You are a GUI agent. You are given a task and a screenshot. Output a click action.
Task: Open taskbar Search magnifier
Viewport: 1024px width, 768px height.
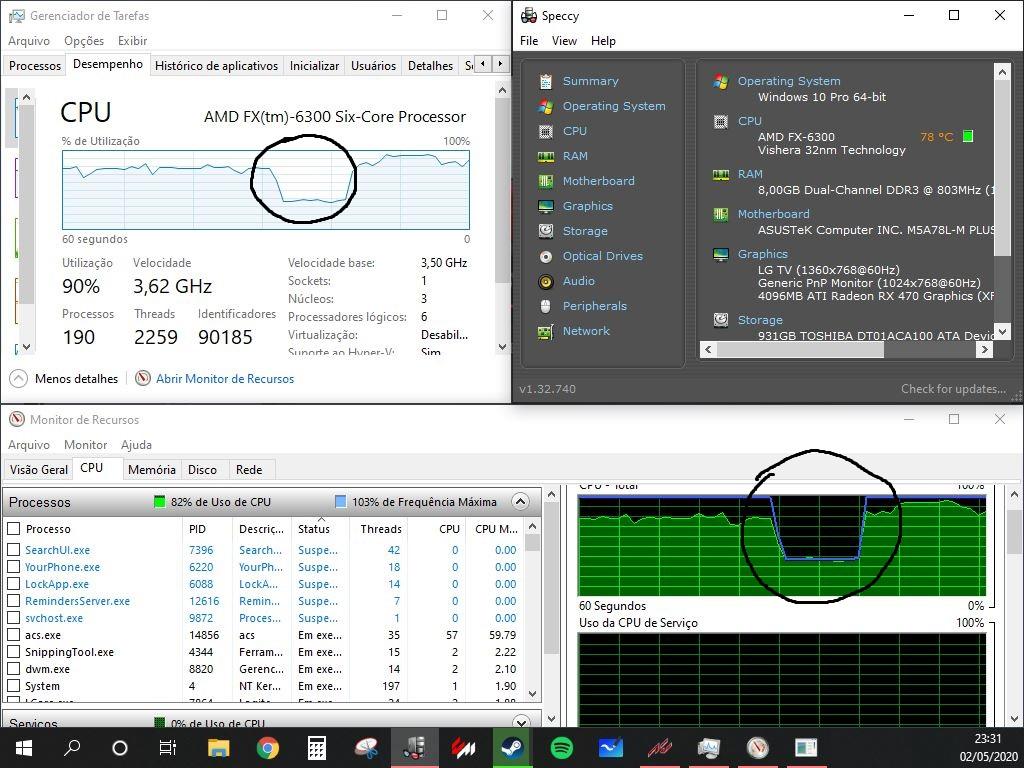pyautogui.click(x=72, y=748)
